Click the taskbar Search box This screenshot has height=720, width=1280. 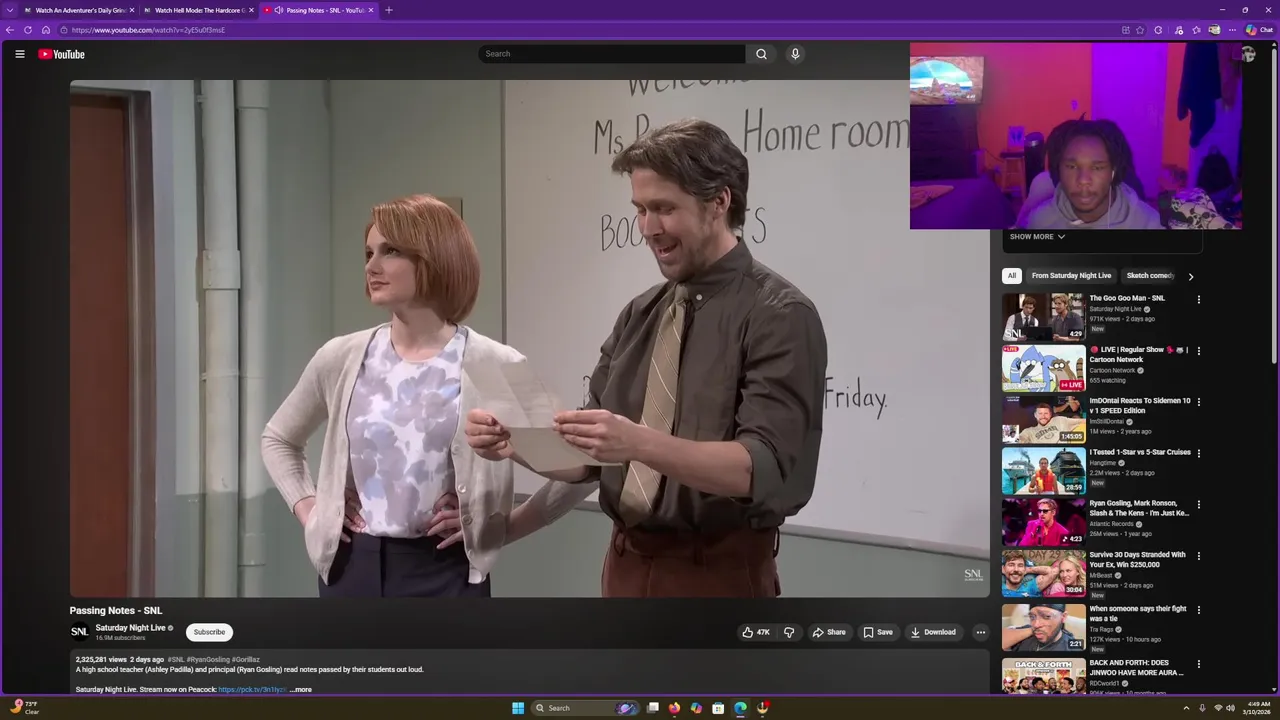pyautogui.click(x=584, y=708)
